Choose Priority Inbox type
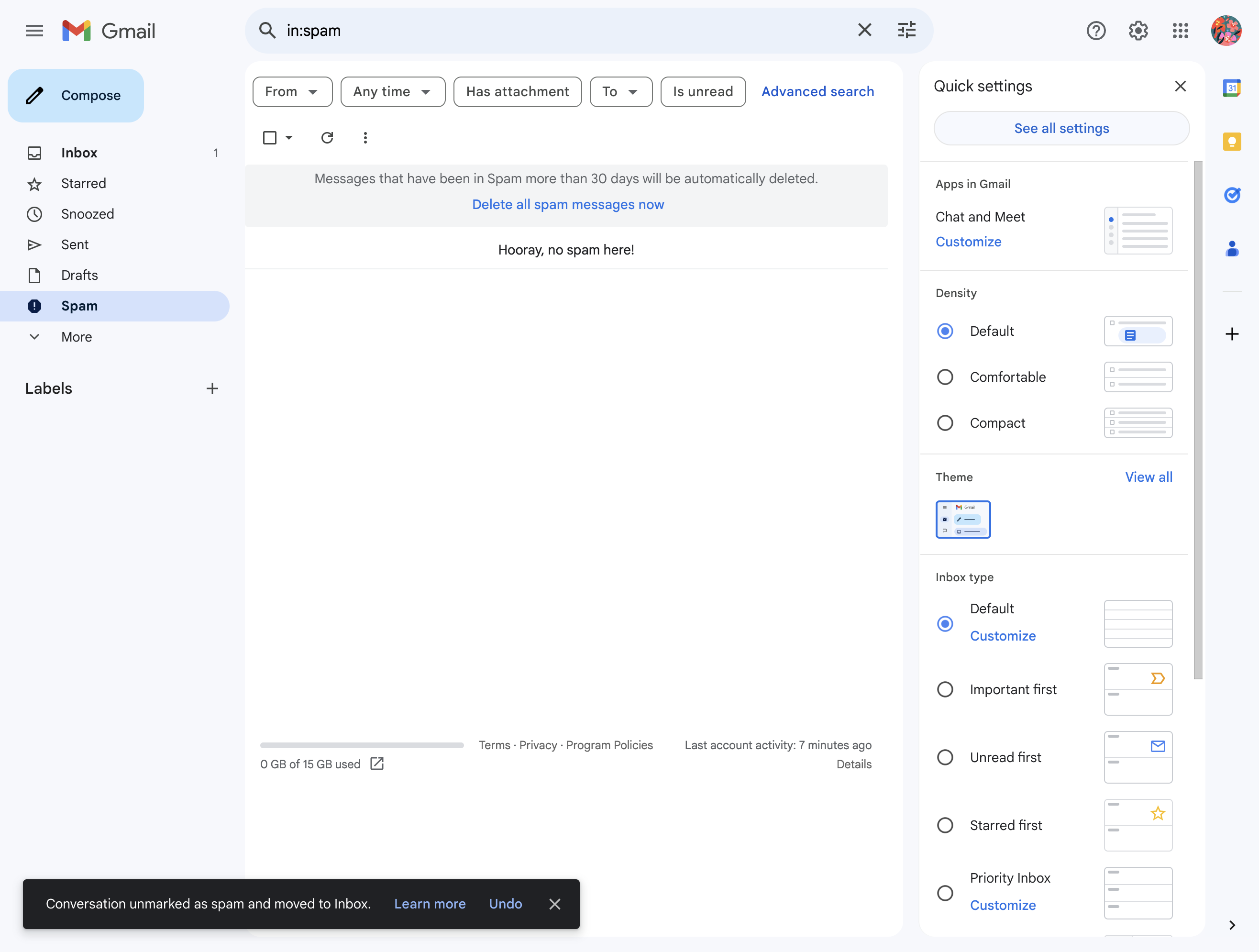1259x952 pixels. click(x=944, y=893)
